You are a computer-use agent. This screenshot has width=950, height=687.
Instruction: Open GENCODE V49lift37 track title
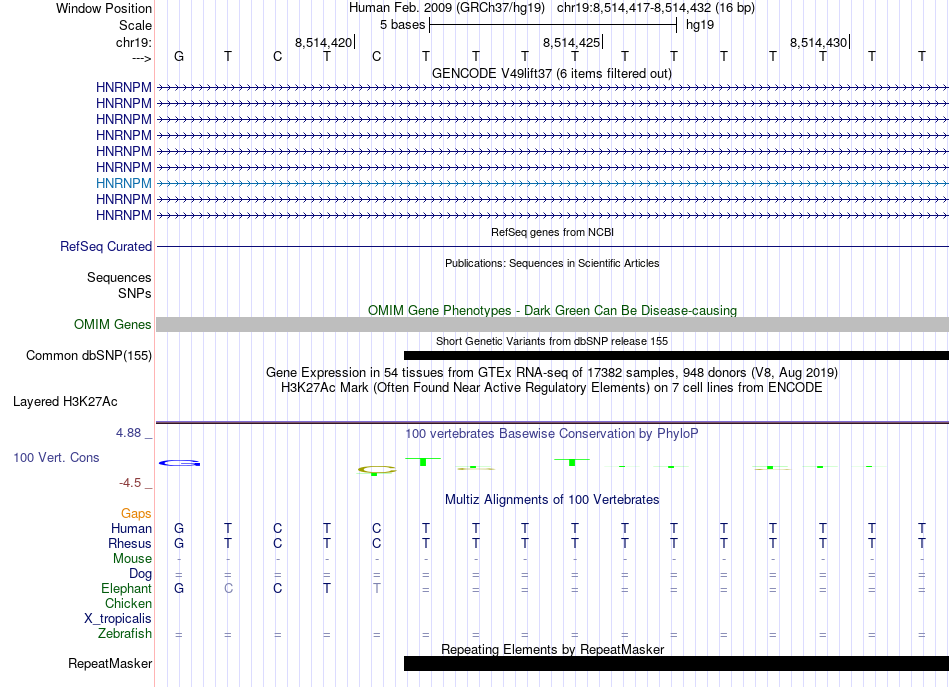pyautogui.click(x=551, y=73)
